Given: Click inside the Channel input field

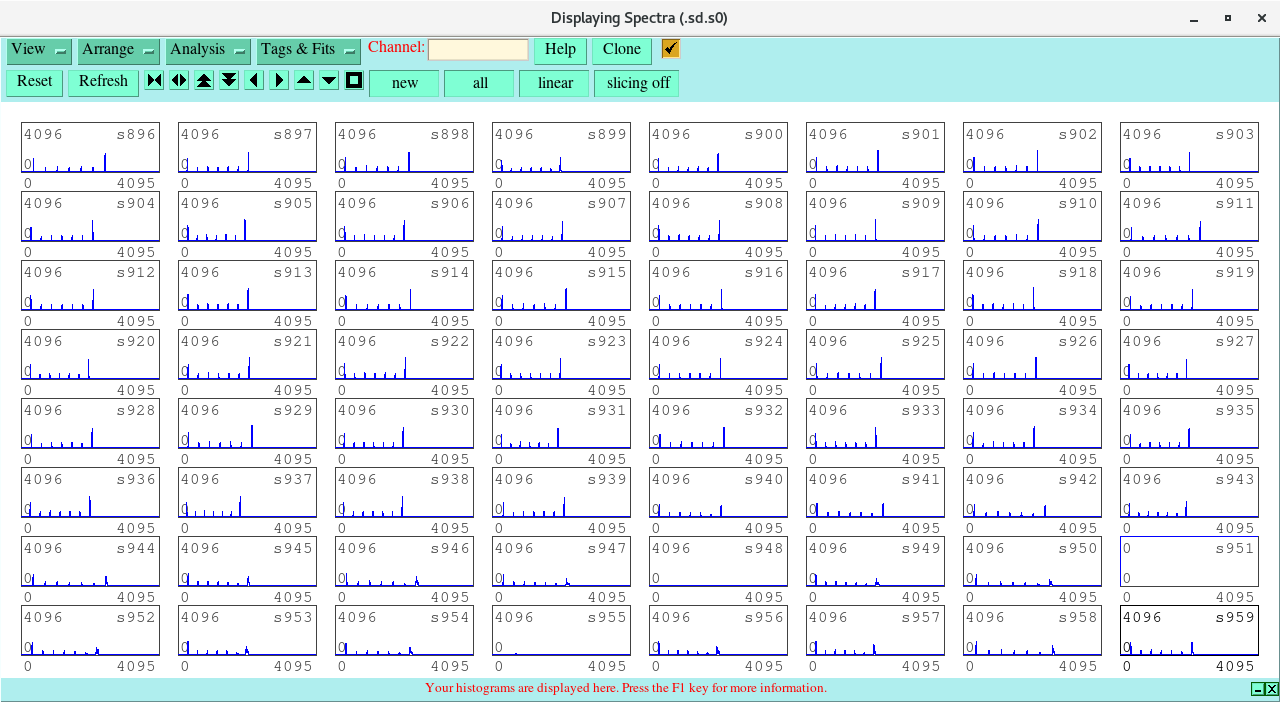Looking at the screenshot, I should point(478,50).
